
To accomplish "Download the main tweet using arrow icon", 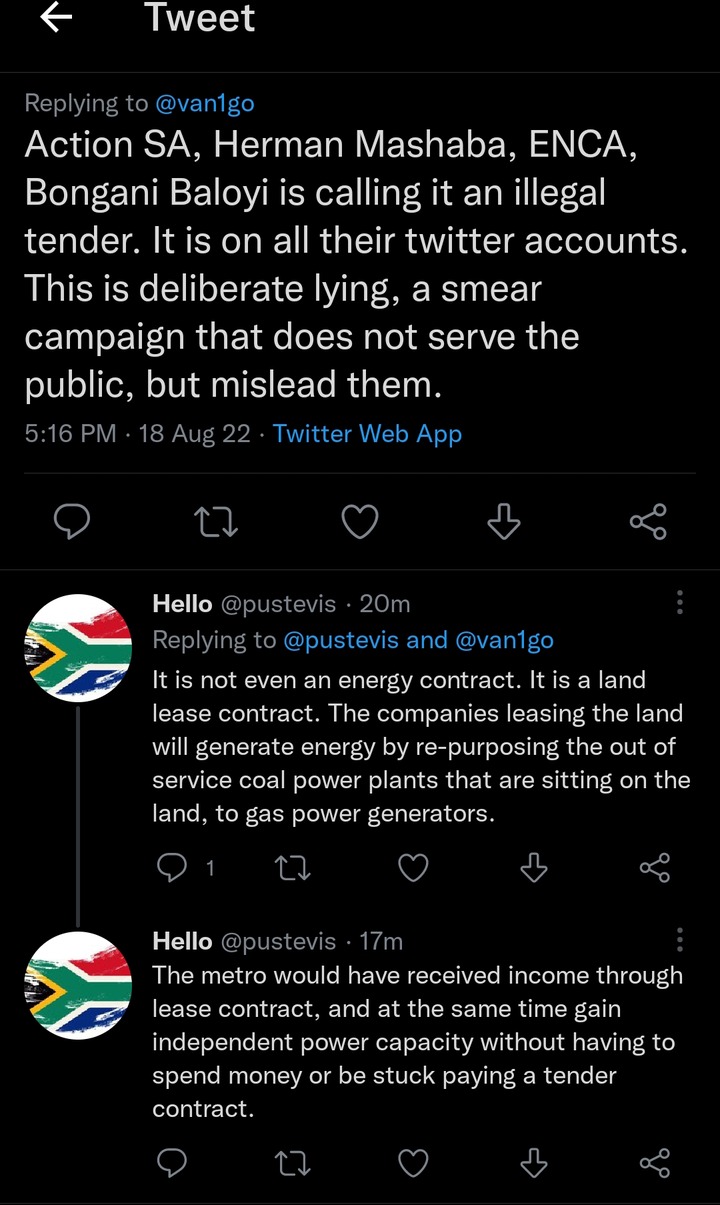I will click(x=504, y=521).
